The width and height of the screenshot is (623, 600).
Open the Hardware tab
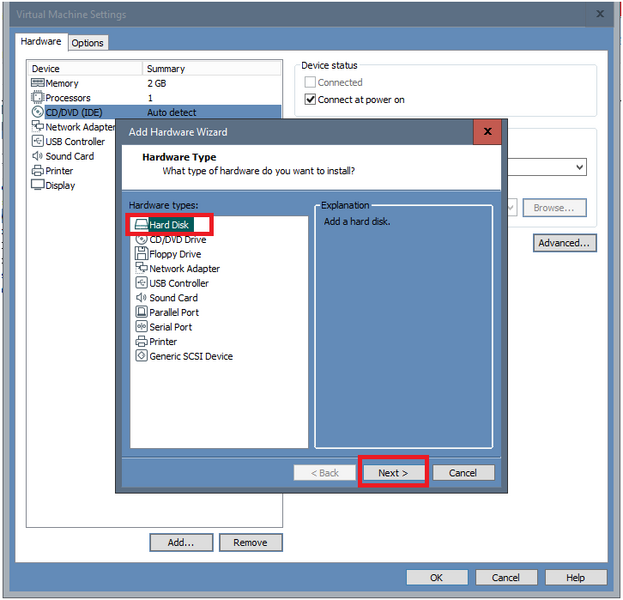[41, 42]
